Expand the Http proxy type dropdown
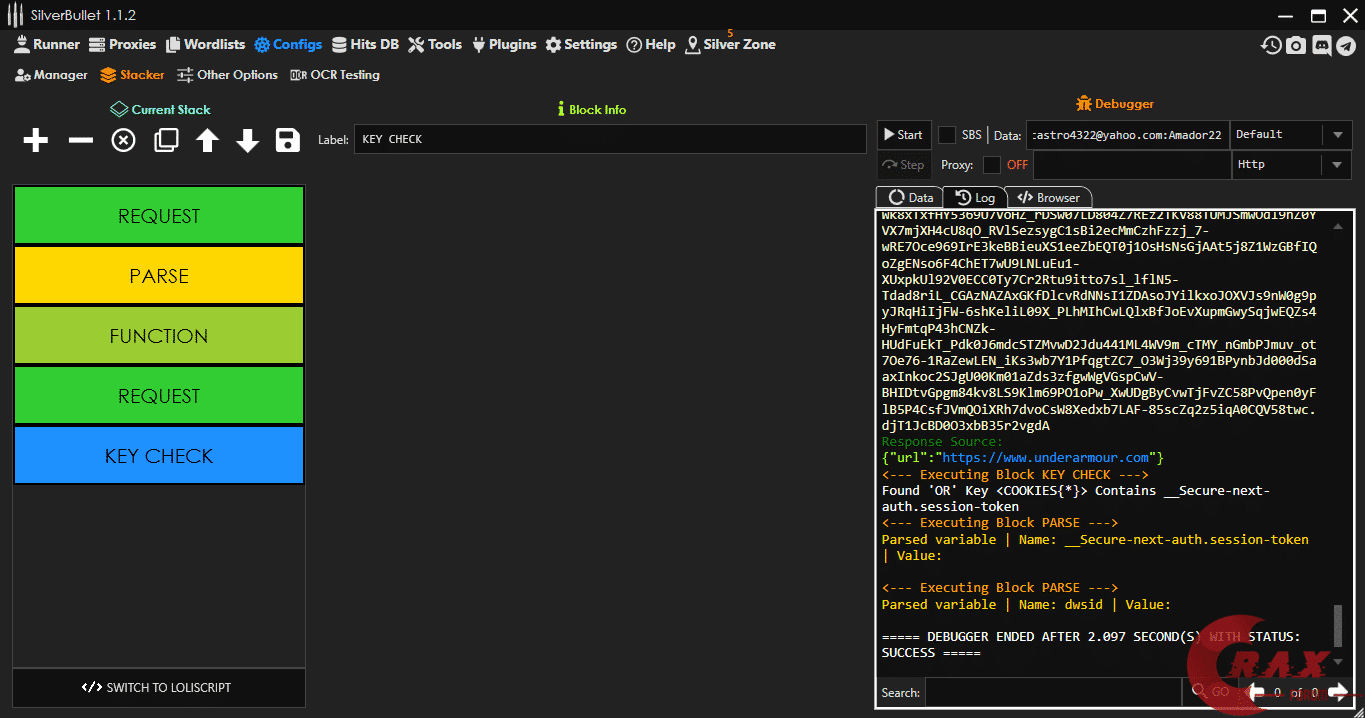 pyautogui.click(x=1291, y=165)
